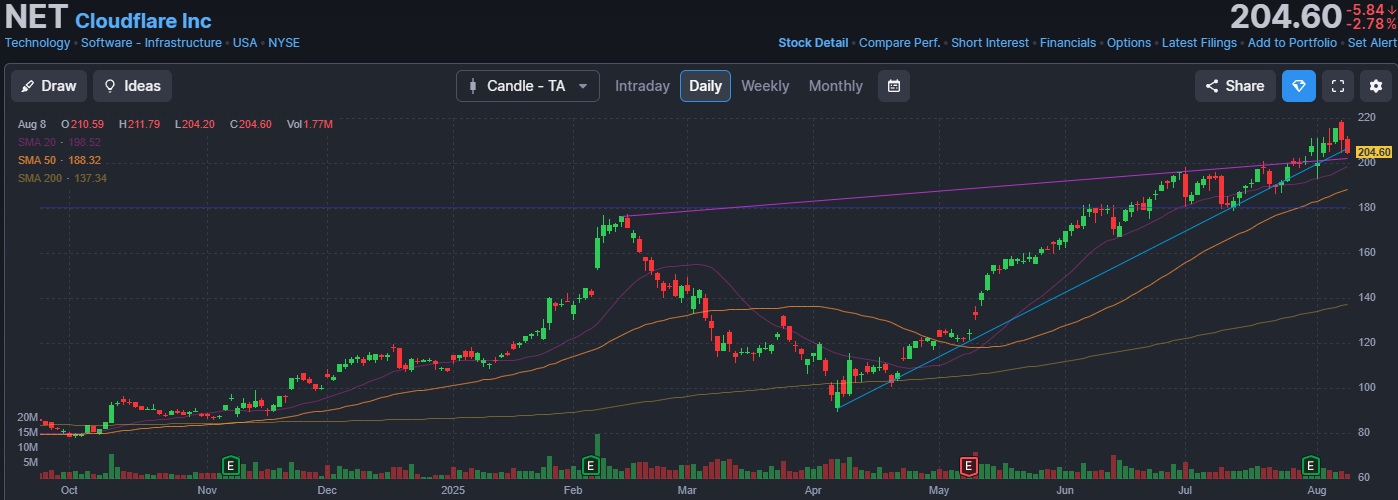Viewport: 1398px width, 500px height.
Task: Click the NET ticker symbol heading
Action: point(36,17)
